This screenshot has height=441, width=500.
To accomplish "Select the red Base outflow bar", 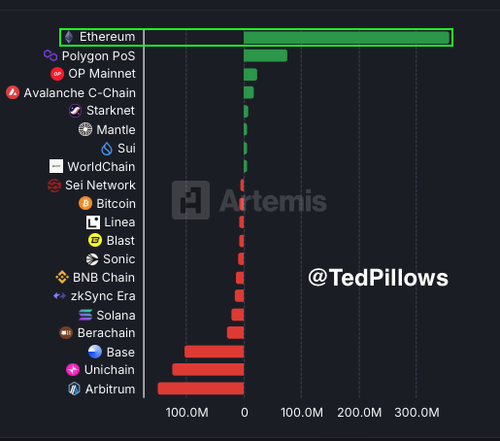I will click(214, 352).
